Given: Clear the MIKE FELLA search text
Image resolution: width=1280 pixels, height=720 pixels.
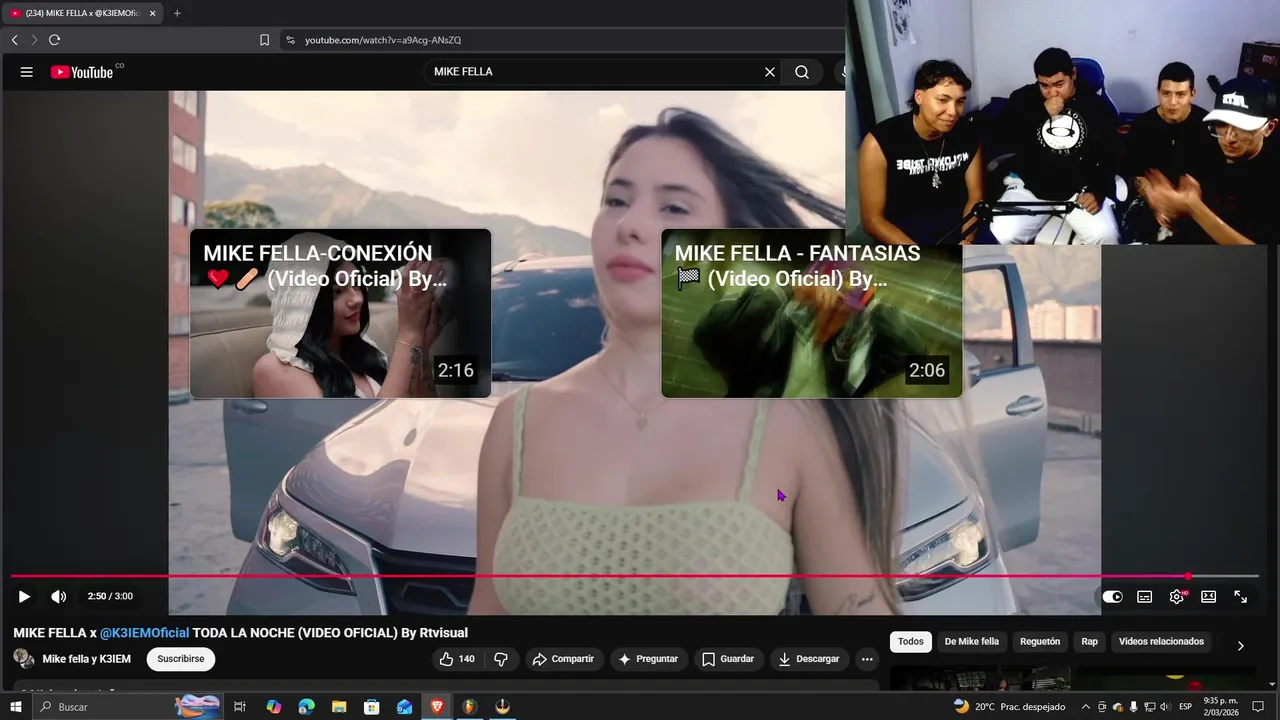Looking at the screenshot, I should [x=770, y=72].
